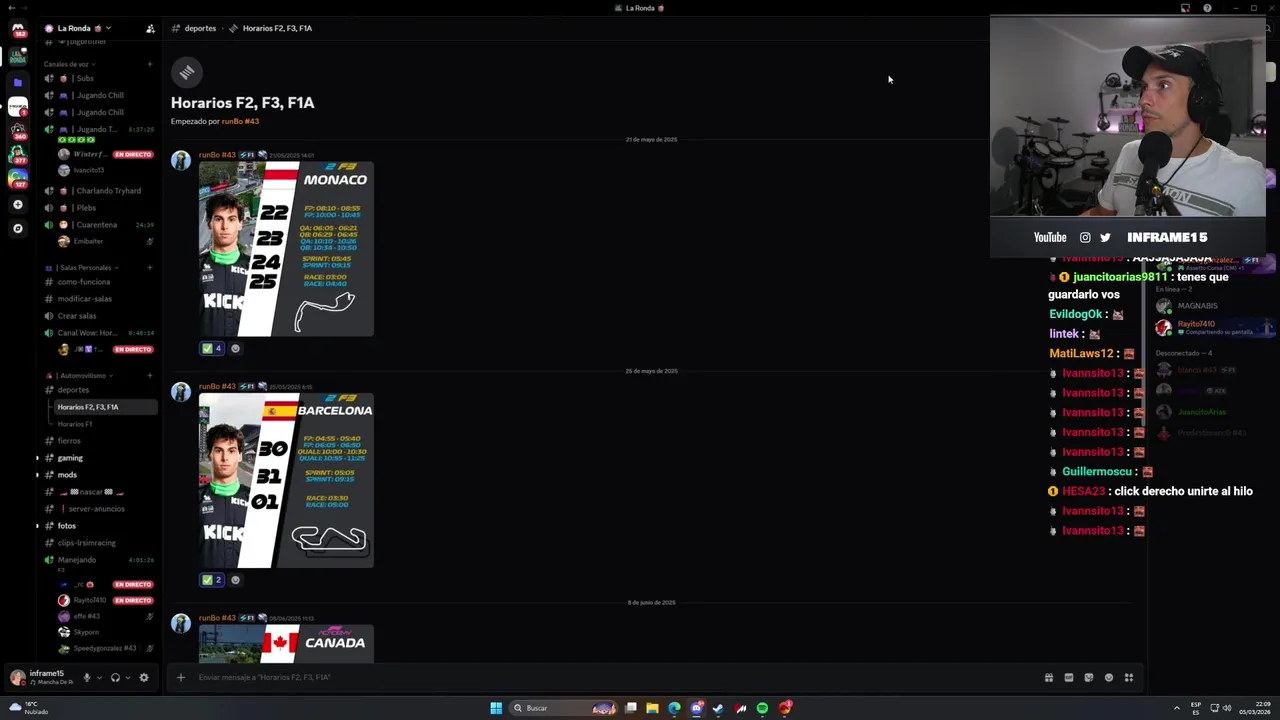
Task: Open Discord direct messages home icon
Action: (x=17, y=30)
